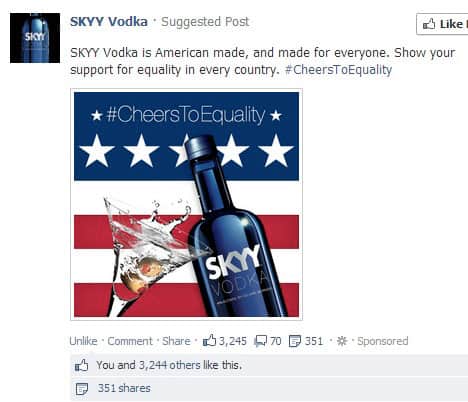The height and width of the screenshot is (402, 468).
Task: Click the SKYY Vodka profile picture
Action: pyautogui.click(x=35, y=38)
